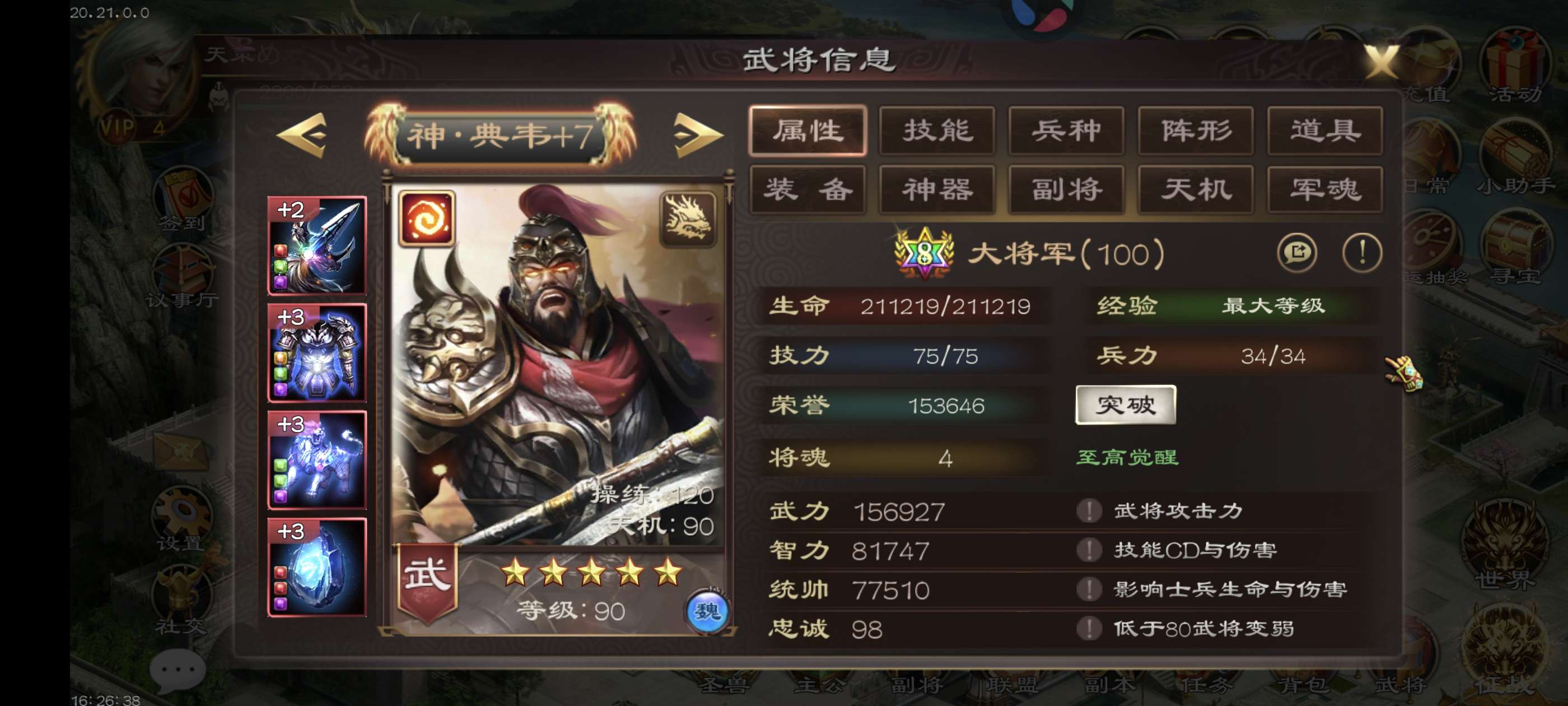This screenshot has height=706, width=1568.
Task: Open the 天机 tab
Action: 1196,189
